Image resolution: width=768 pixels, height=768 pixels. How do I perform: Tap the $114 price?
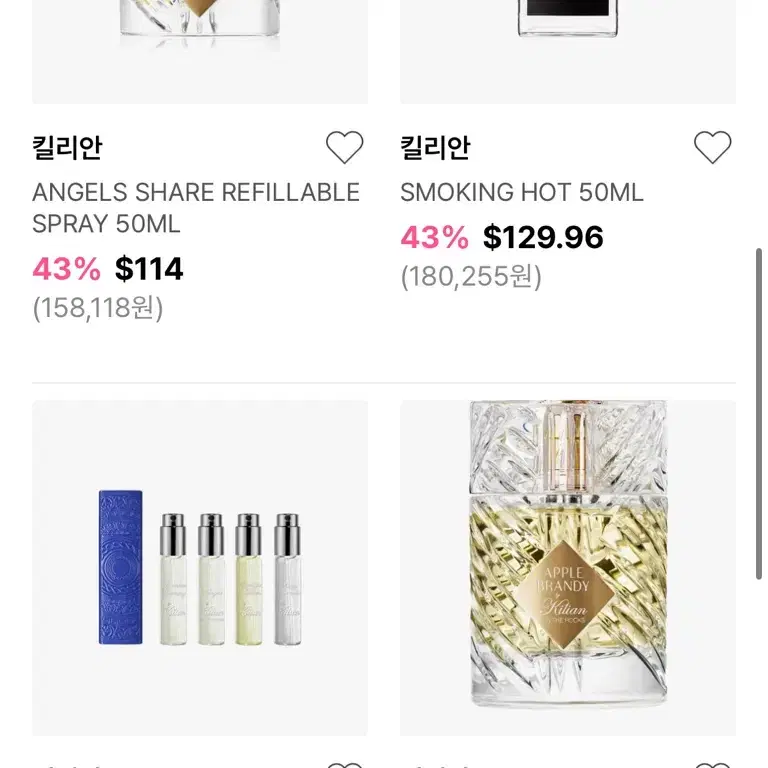click(149, 269)
